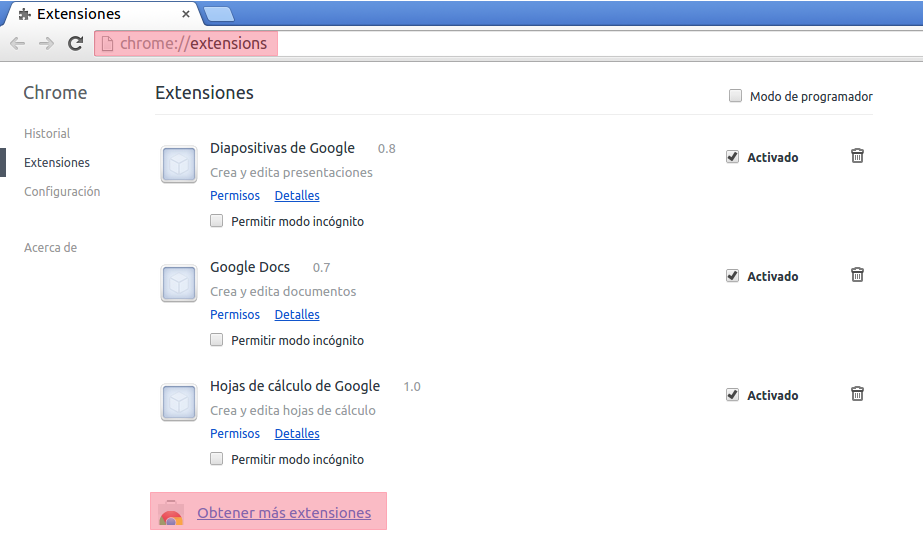
Task: Click version number 0.8
Action: coord(387,149)
